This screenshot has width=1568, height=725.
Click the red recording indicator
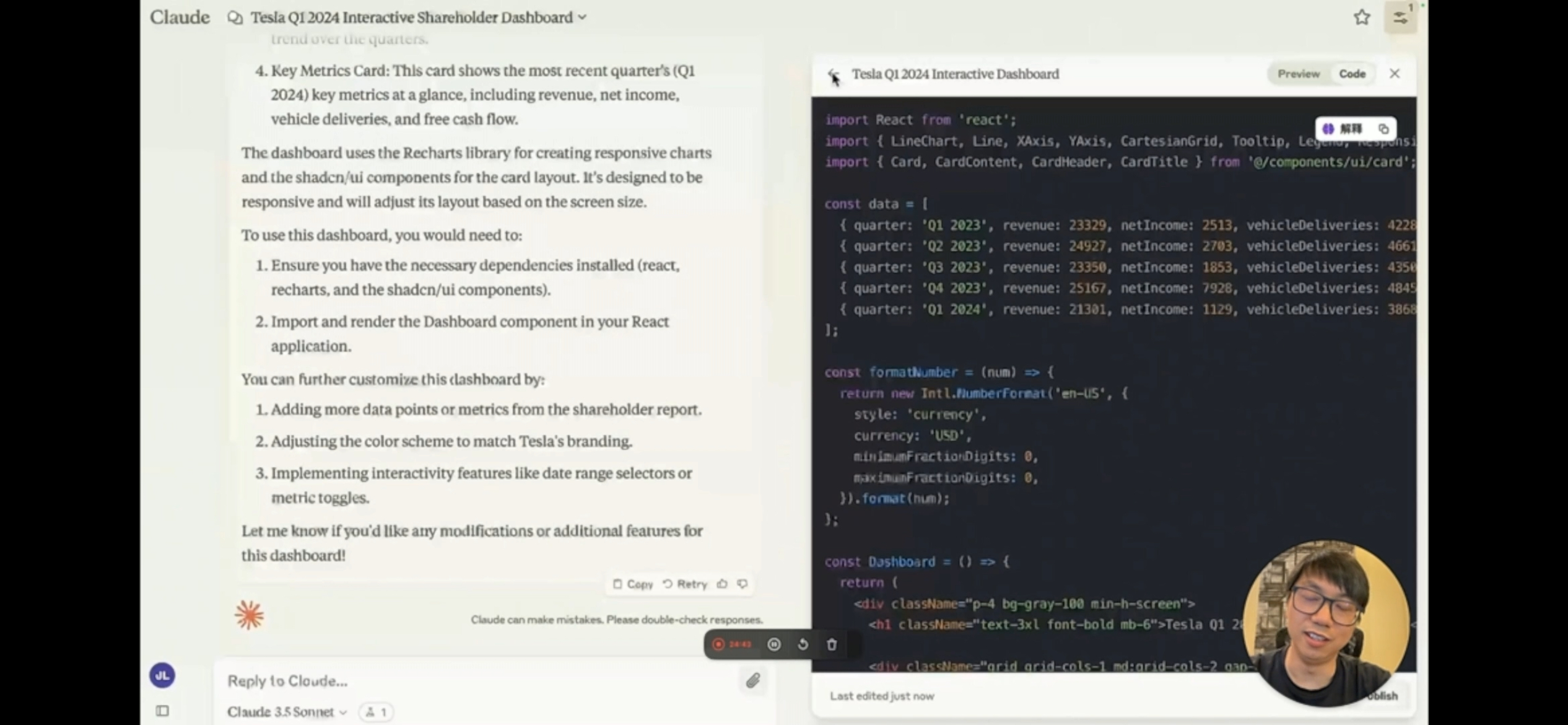[x=718, y=644]
